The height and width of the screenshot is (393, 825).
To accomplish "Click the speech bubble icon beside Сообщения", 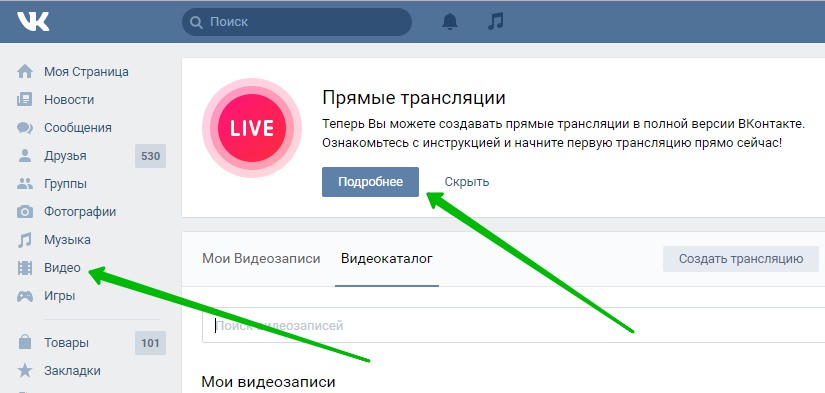I will (x=25, y=128).
